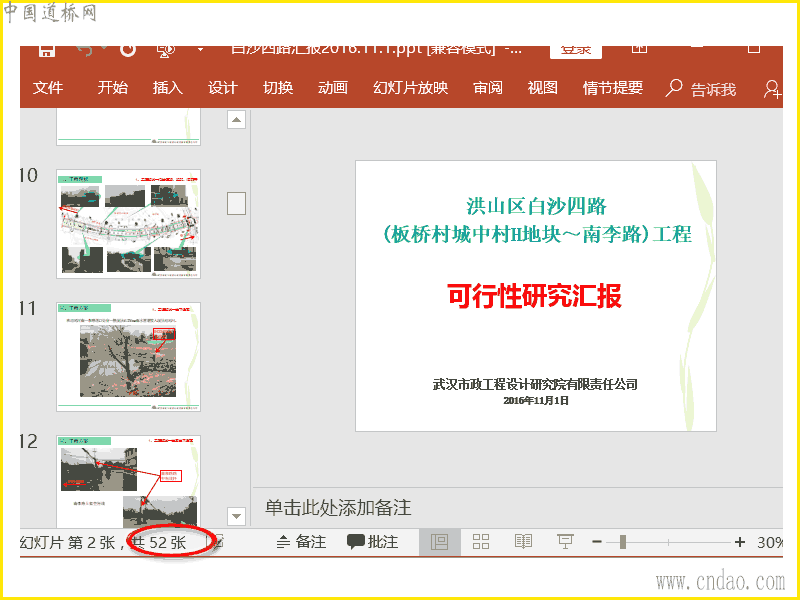Start slide show view icon
This screenshot has height=600, width=800.
(565, 542)
